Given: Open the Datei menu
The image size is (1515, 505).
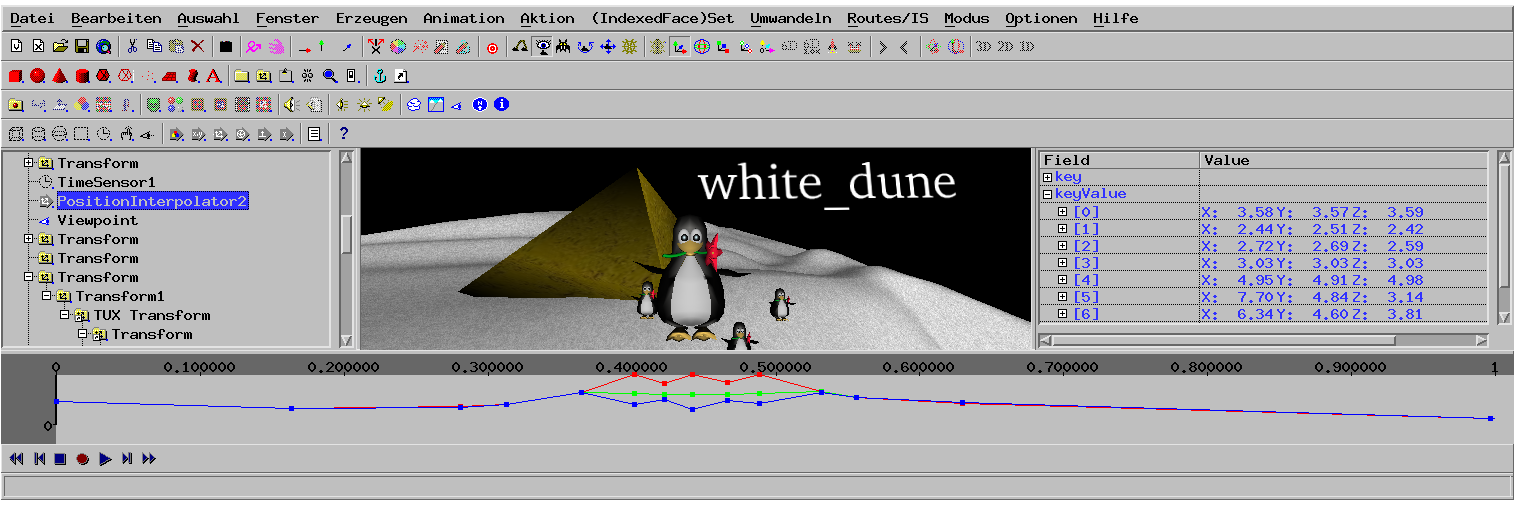Looking at the screenshot, I should [32, 18].
